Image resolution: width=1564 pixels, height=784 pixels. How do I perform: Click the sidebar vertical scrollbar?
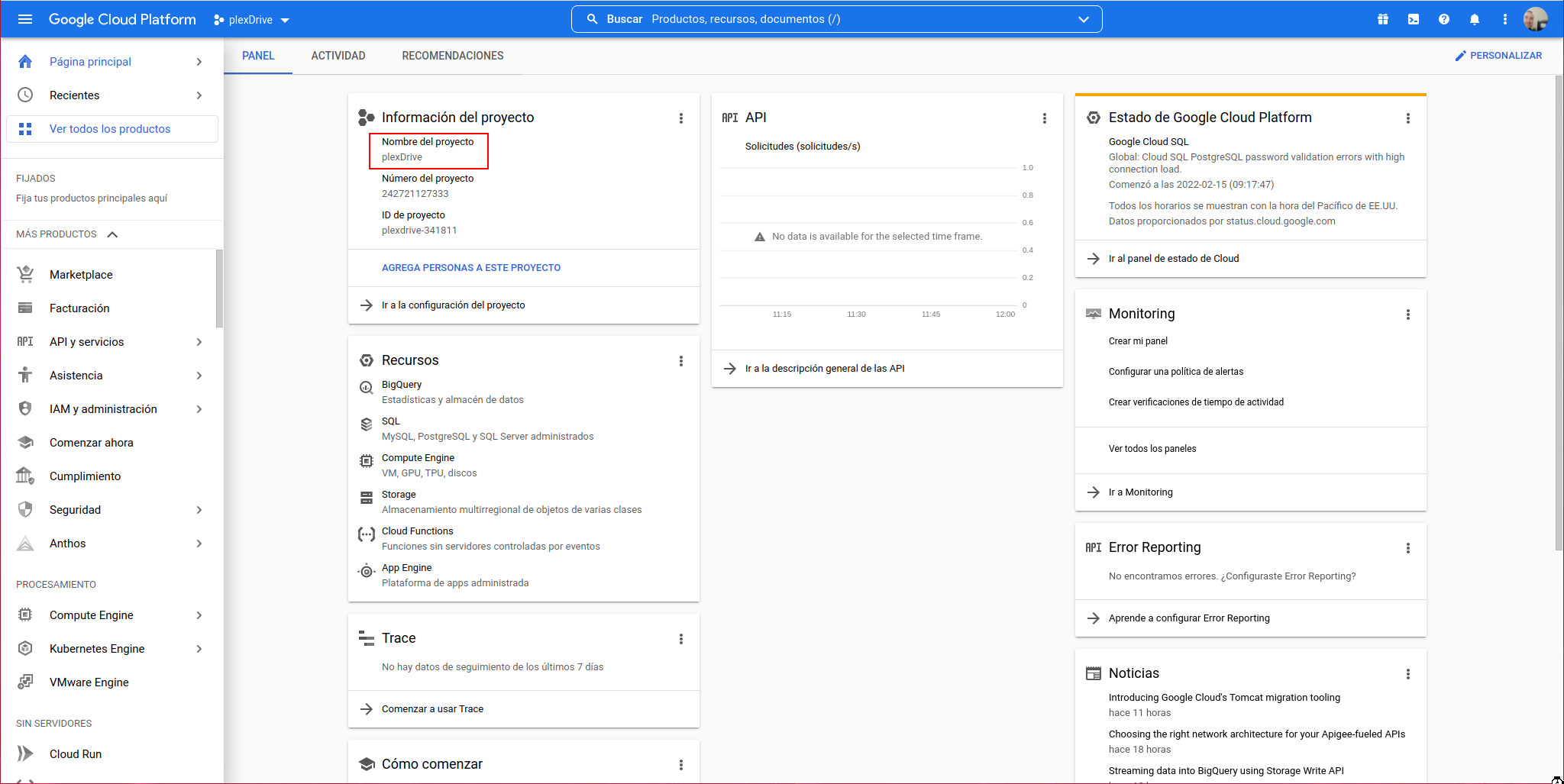(x=219, y=289)
